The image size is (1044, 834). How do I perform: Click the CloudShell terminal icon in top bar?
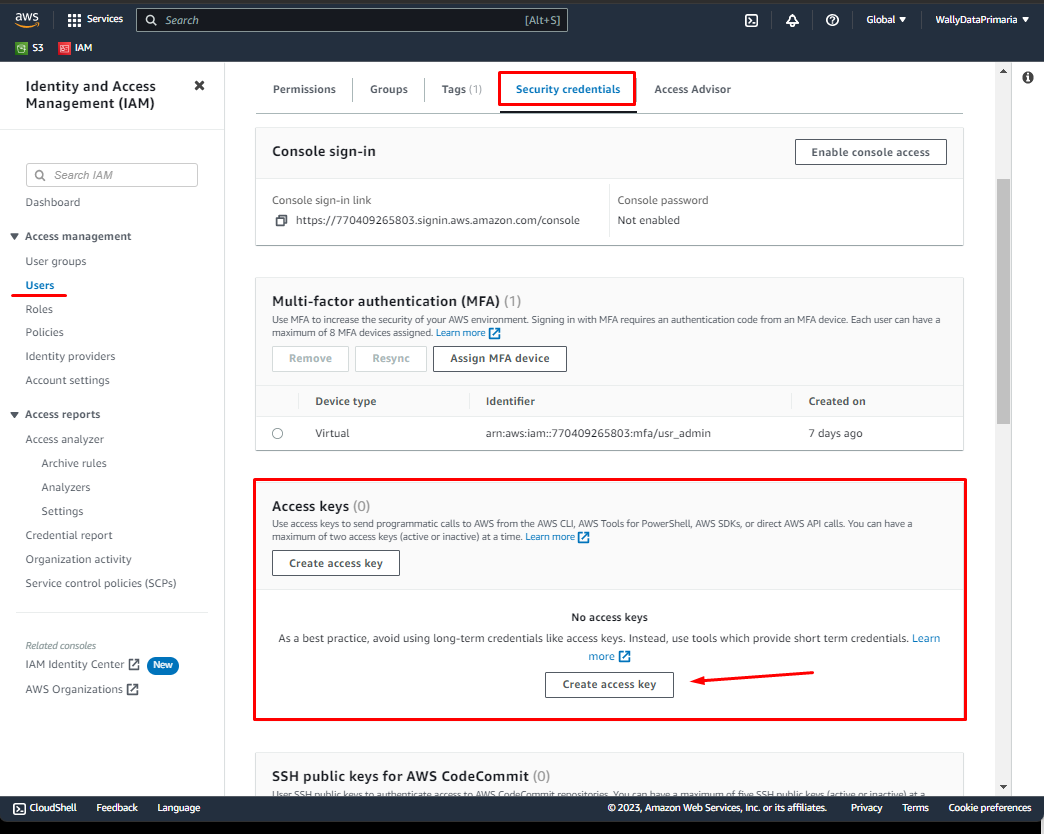(751, 19)
